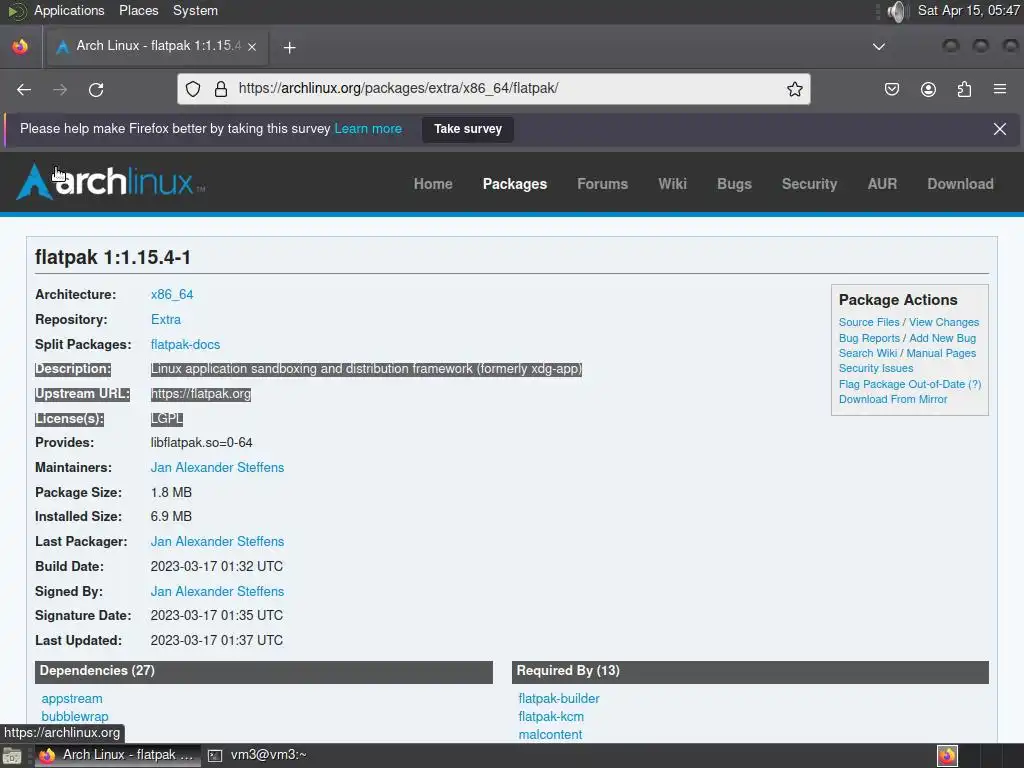The height and width of the screenshot is (768, 1024).
Task: Open the appstream dependency link
Action: coord(72,699)
